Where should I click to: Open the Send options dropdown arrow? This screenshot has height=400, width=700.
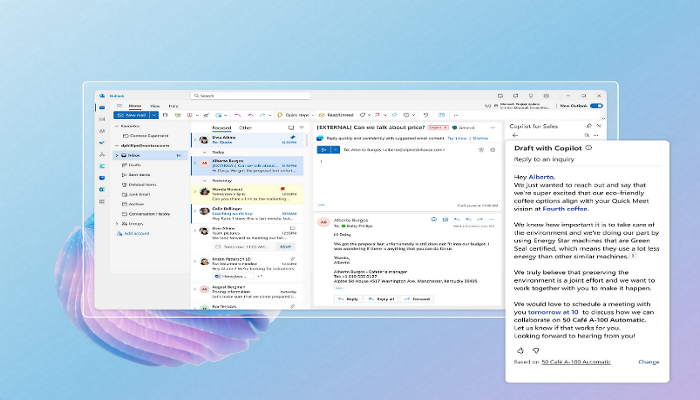point(335,150)
